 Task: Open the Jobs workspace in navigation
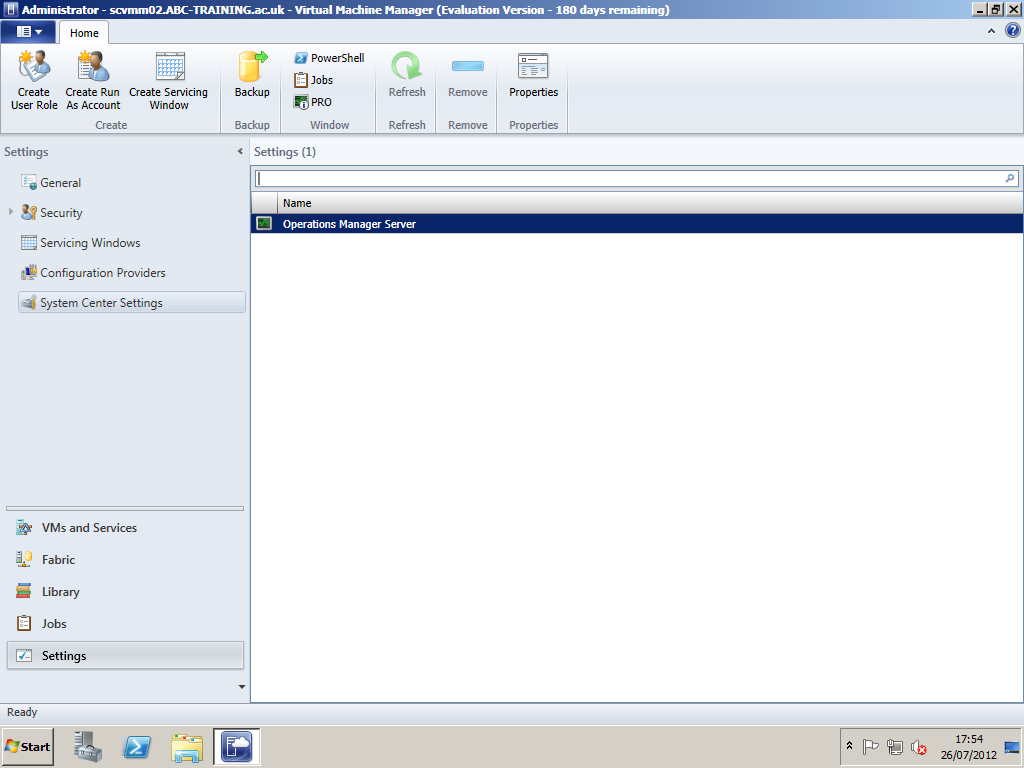[125, 624]
